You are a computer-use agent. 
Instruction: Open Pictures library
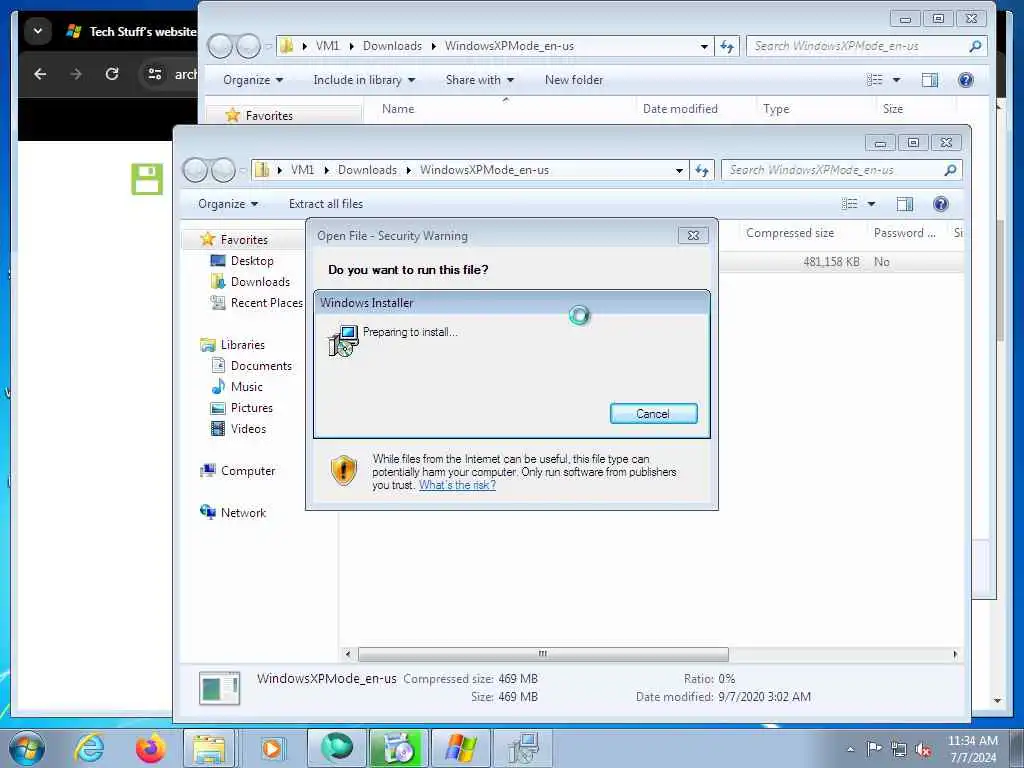[x=251, y=408]
